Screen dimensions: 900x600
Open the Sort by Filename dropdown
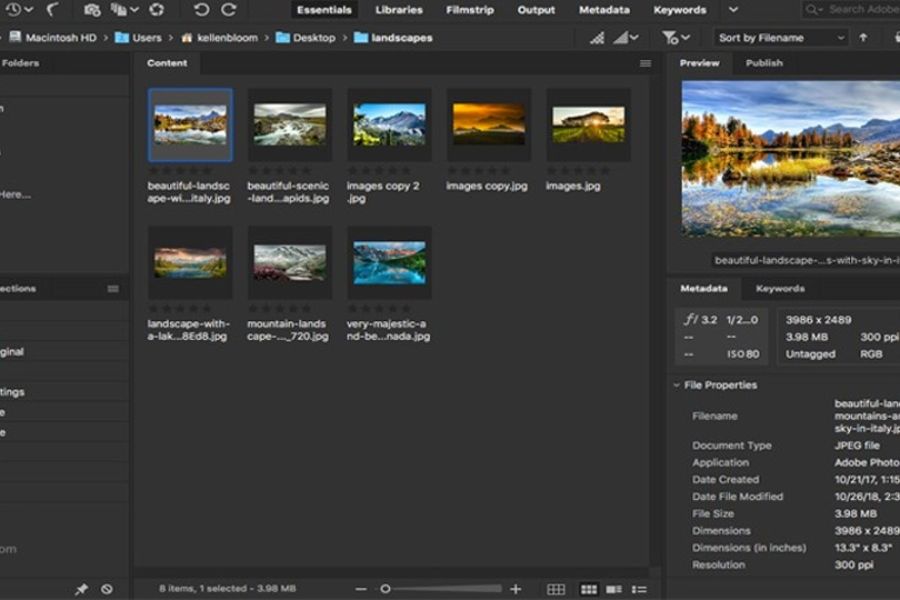click(781, 38)
